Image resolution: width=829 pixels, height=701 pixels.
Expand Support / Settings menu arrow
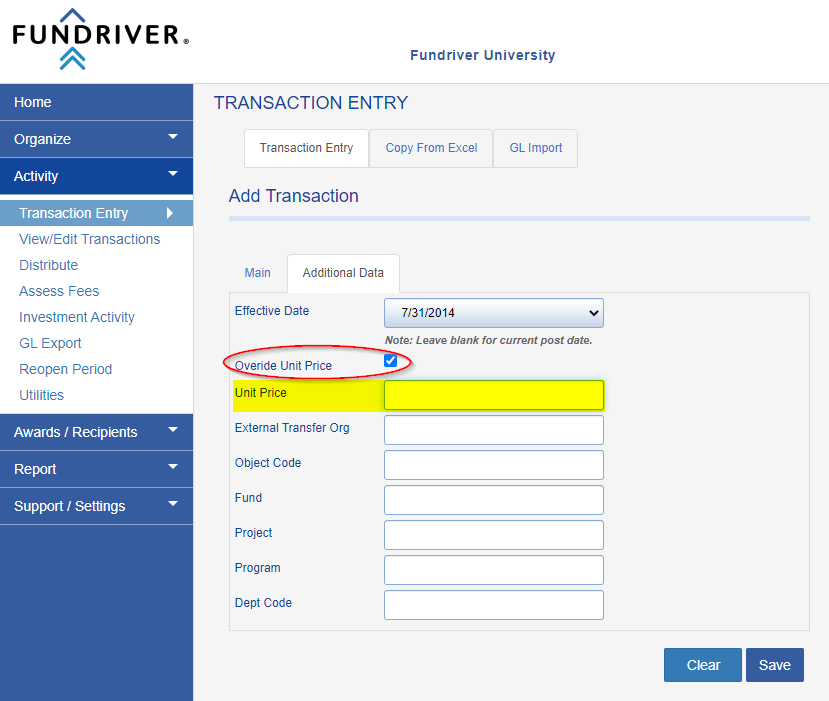point(173,504)
